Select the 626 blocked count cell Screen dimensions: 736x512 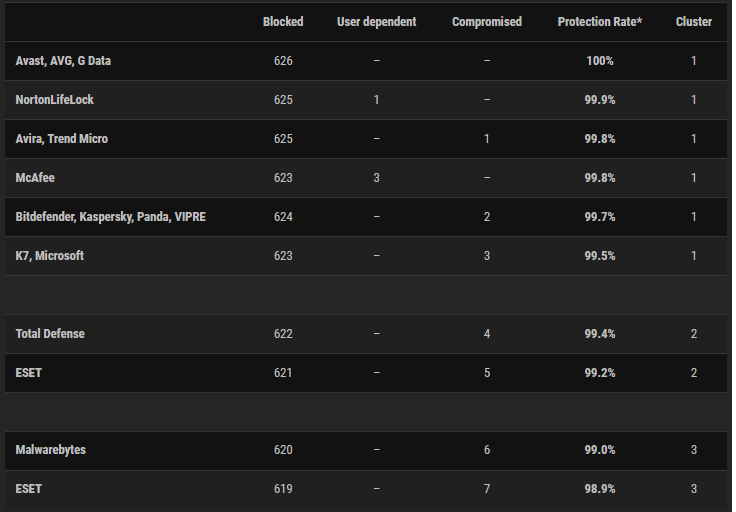[x=283, y=61]
